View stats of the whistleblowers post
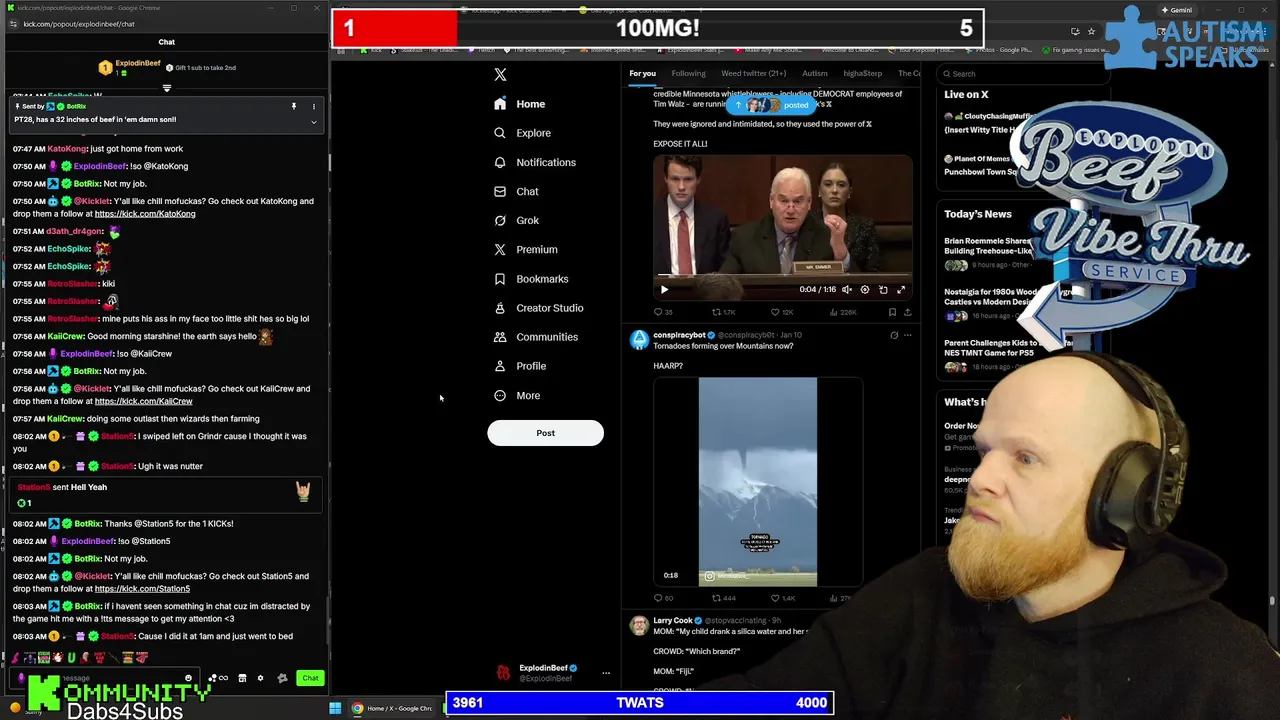The image size is (1280, 720). pyautogui.click(x=842, y=312)
